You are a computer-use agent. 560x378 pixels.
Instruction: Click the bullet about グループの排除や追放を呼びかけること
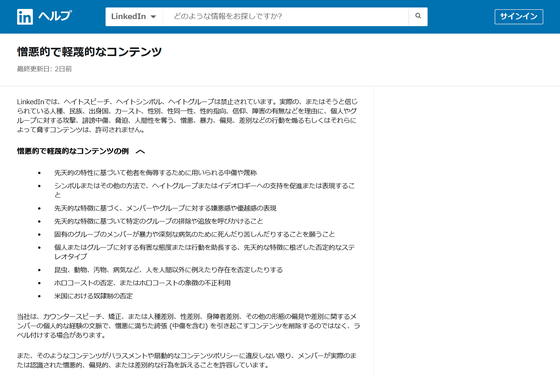coord(158,221)
